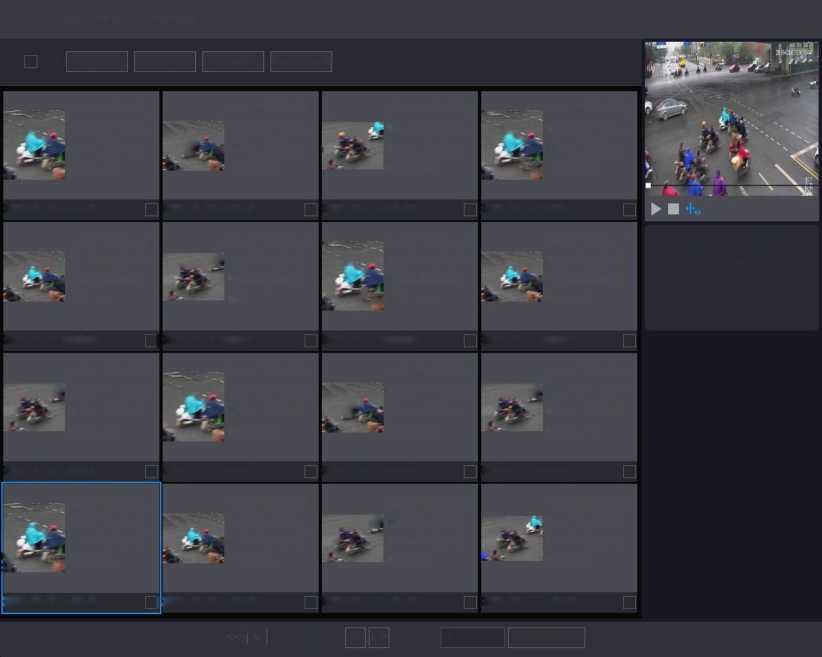
Task: Check the checkbox of the first-row first thumbnail
Action: [151, 210]
